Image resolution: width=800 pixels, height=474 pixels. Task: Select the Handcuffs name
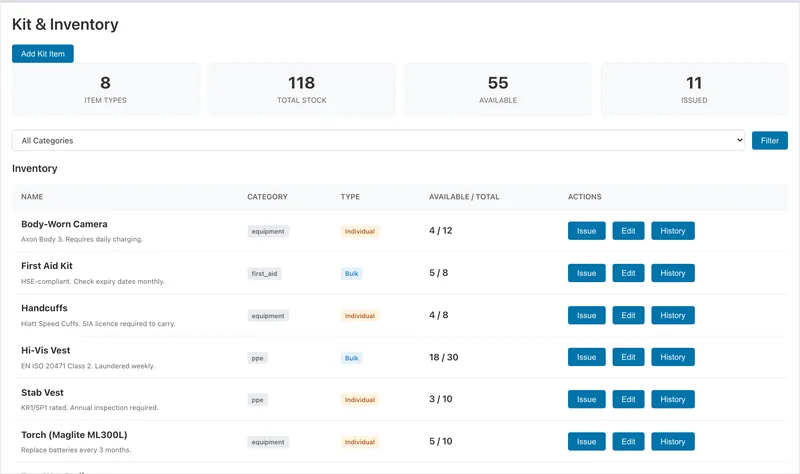point(44,308)
